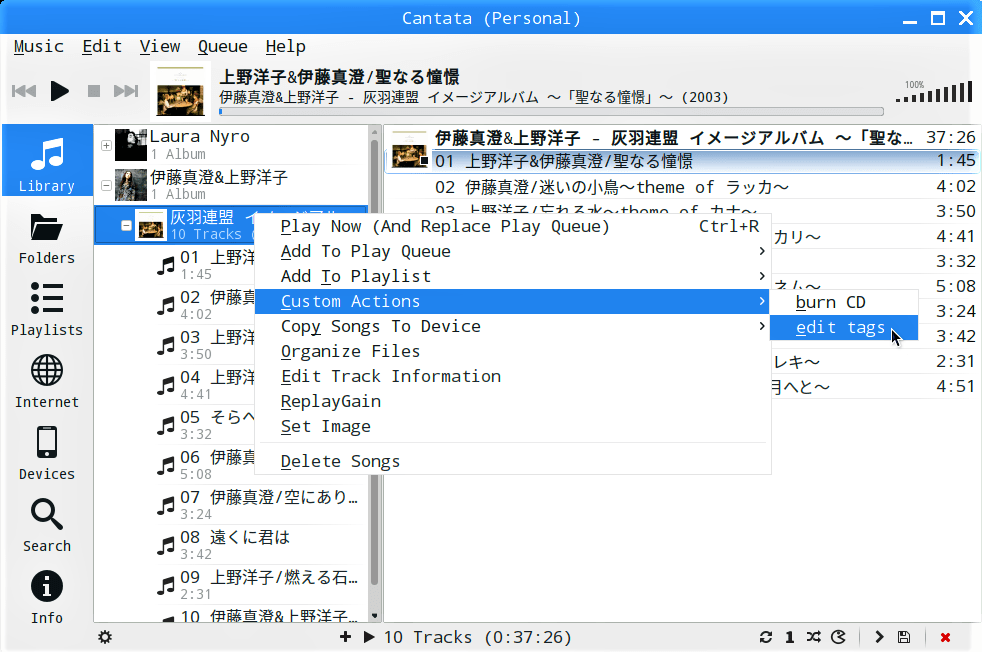Image resolution: width=982 pixels, height=652 pixels.
Task: Select ReplayGain in the context menu
Action: click(x=513, y=401)
